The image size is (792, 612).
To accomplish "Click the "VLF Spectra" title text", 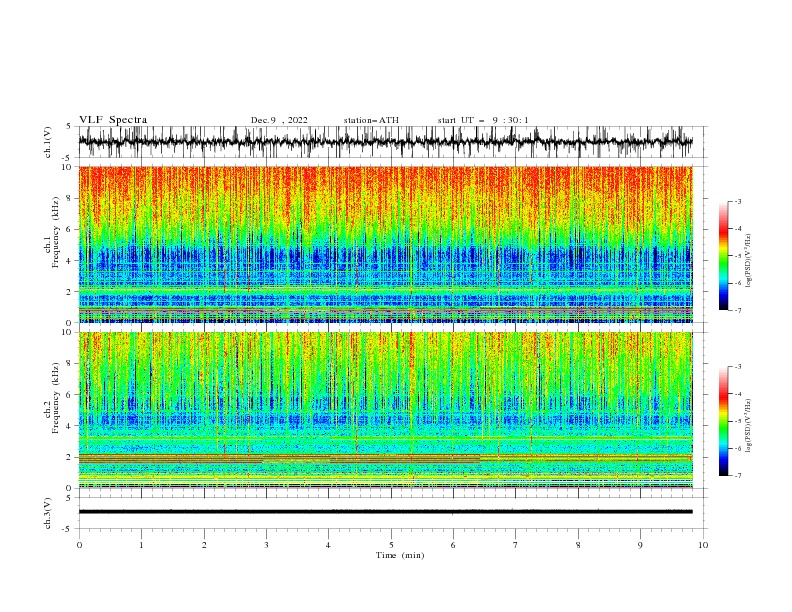I will 113,120.
